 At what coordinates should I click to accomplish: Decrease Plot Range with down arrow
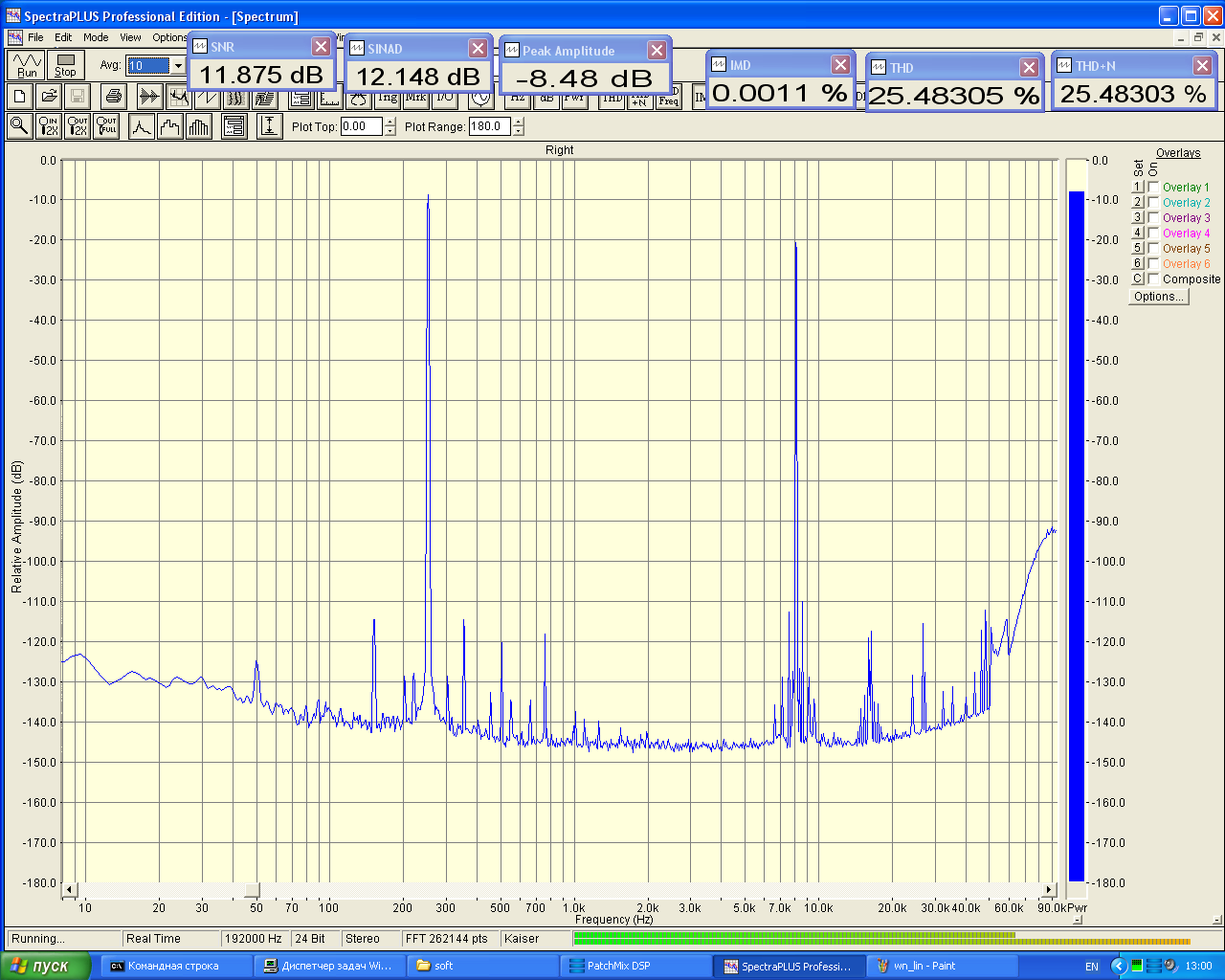point(518,131)
